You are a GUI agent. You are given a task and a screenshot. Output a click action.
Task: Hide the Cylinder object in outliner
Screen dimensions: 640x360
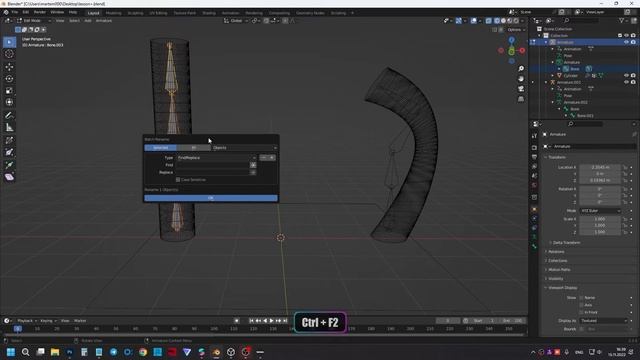(627, 76)
